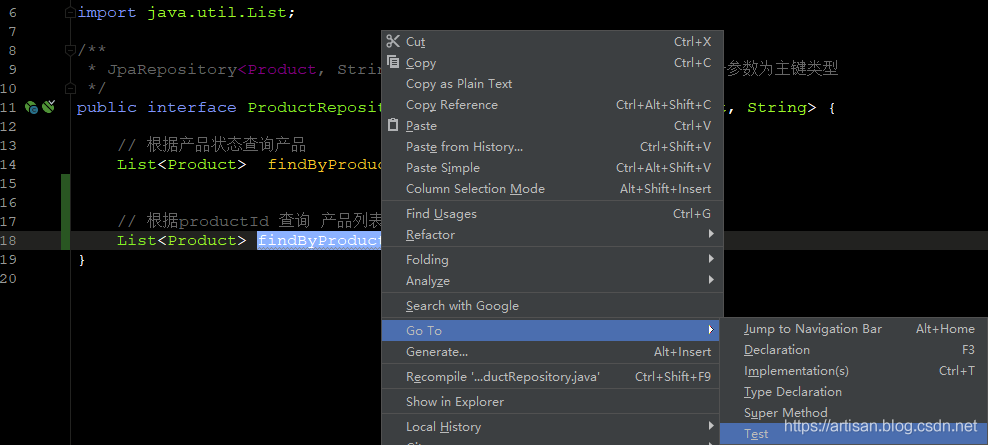988x445 pixels.
Task: Select Column Selection Mode
Action: (475, 189)
